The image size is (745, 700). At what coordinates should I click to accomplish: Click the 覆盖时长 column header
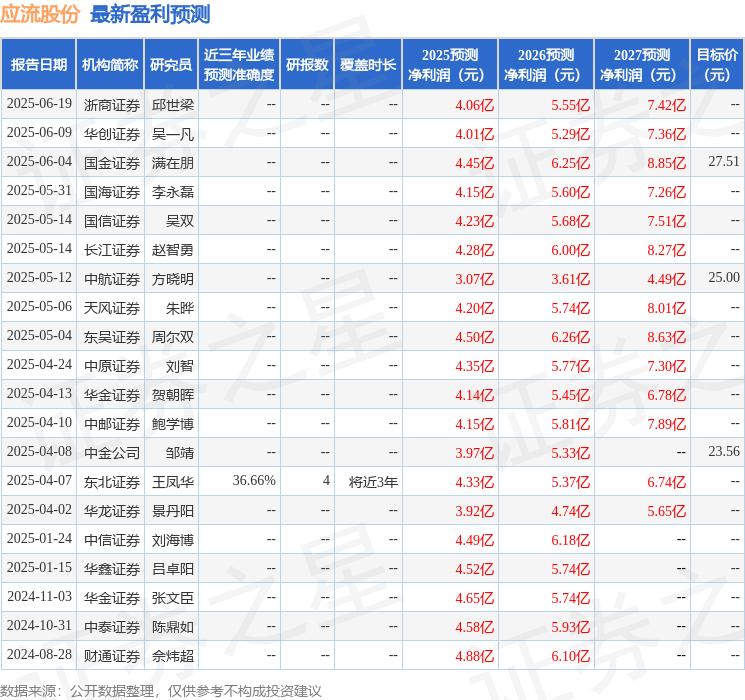tap(368, 65)
